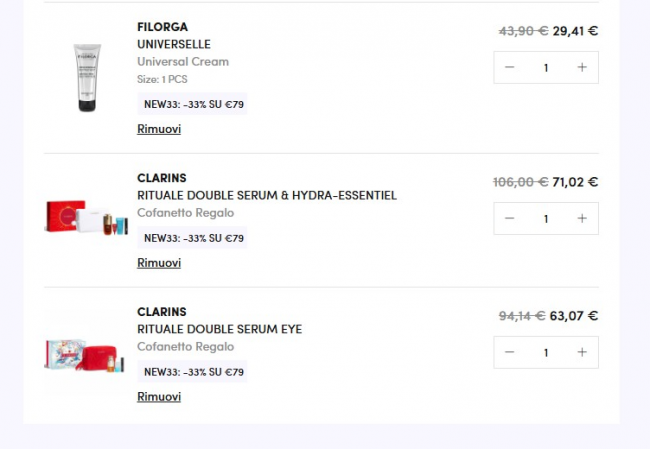Decrease Double Serum & Hydra-Essentiel quantity

point(510,218)
